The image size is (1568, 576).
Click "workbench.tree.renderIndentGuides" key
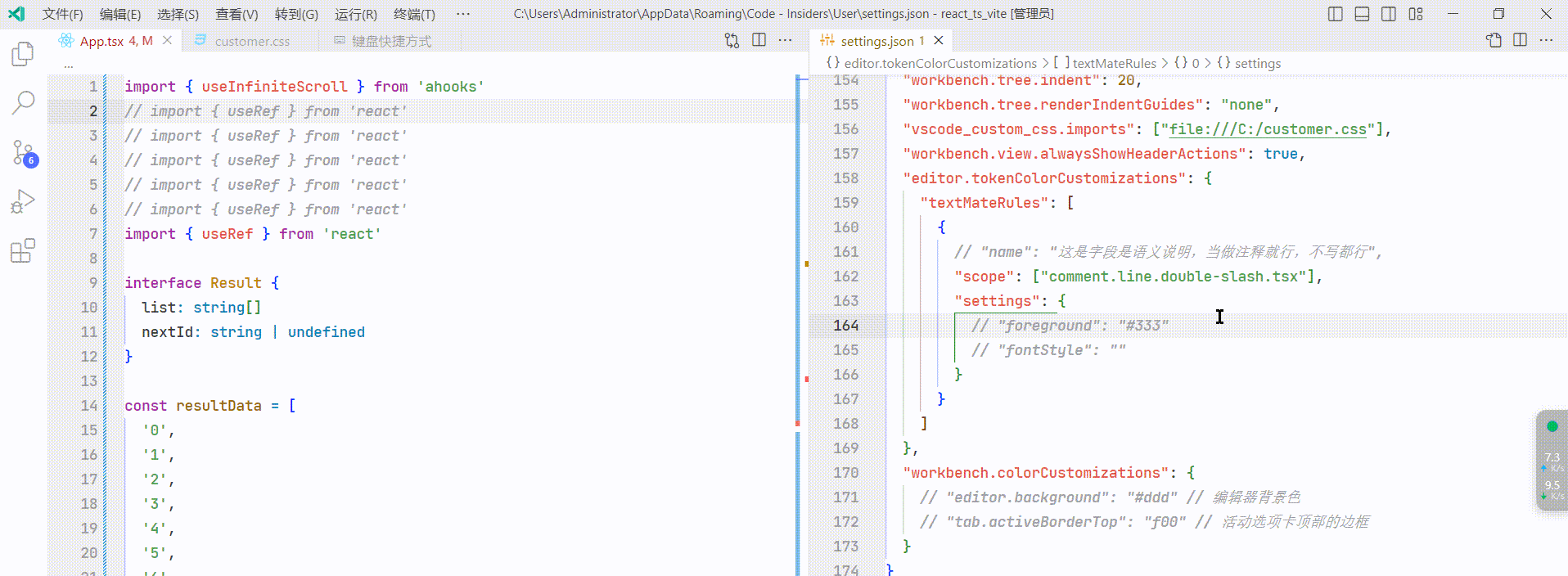tap(1053, 104)
